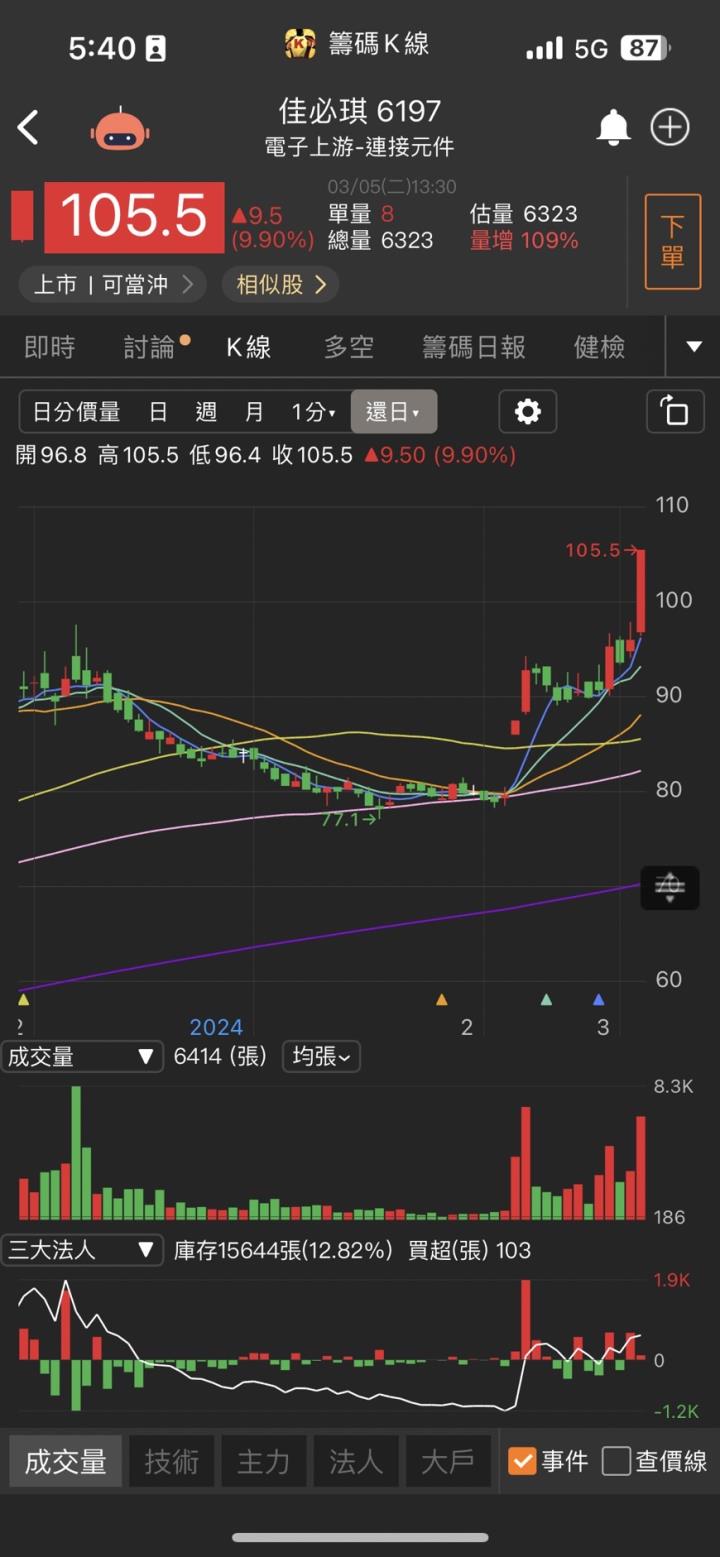Toggle the 事件 checkbox

(x=522, y=1461)
